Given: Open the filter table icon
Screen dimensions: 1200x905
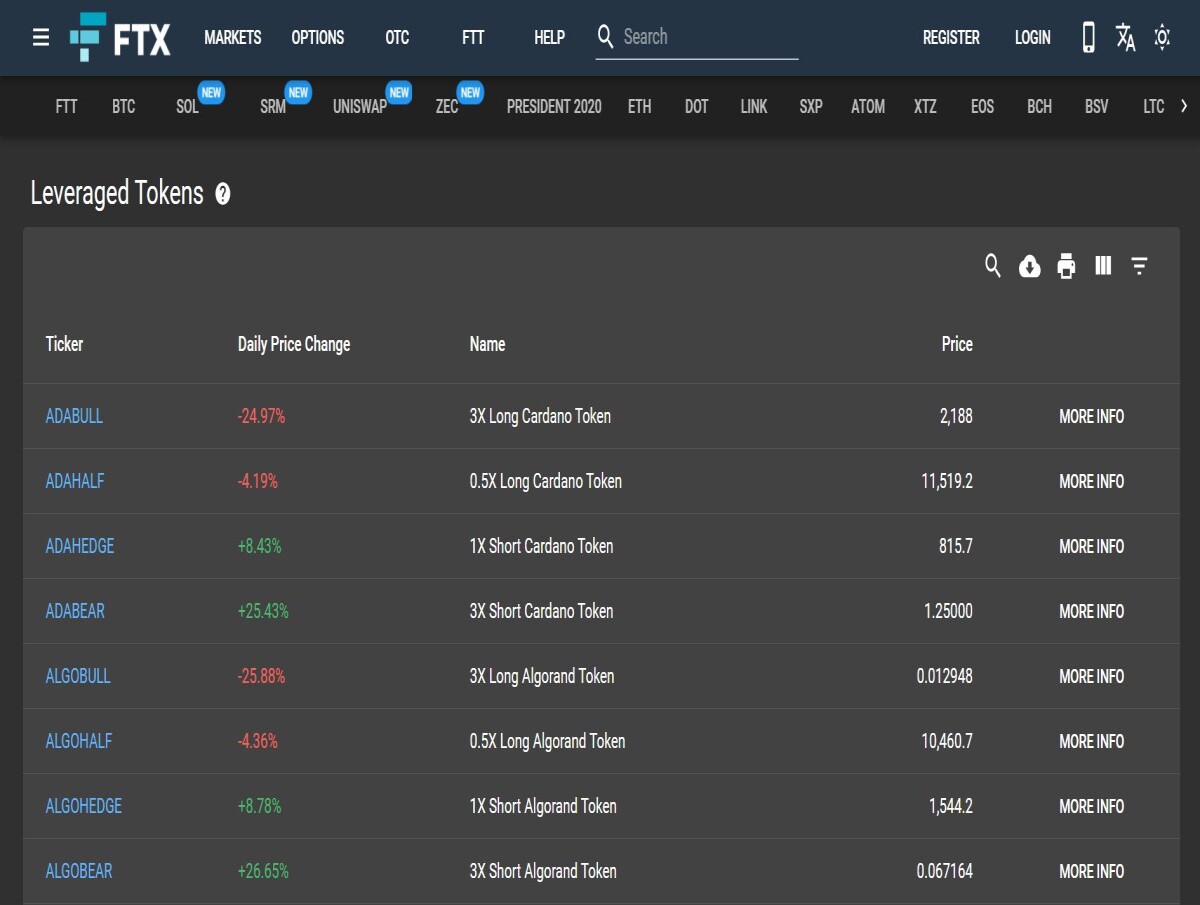Looking at the screenshot, I should tap(1140, 266).
